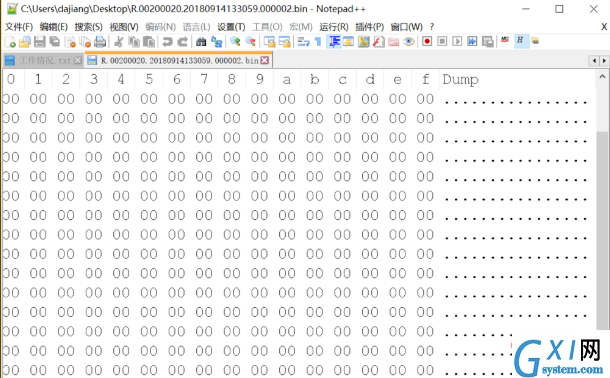This screenshot has height=378, width=610.
Task: Click the Undo arrow icon
Action: coord(167,42)
